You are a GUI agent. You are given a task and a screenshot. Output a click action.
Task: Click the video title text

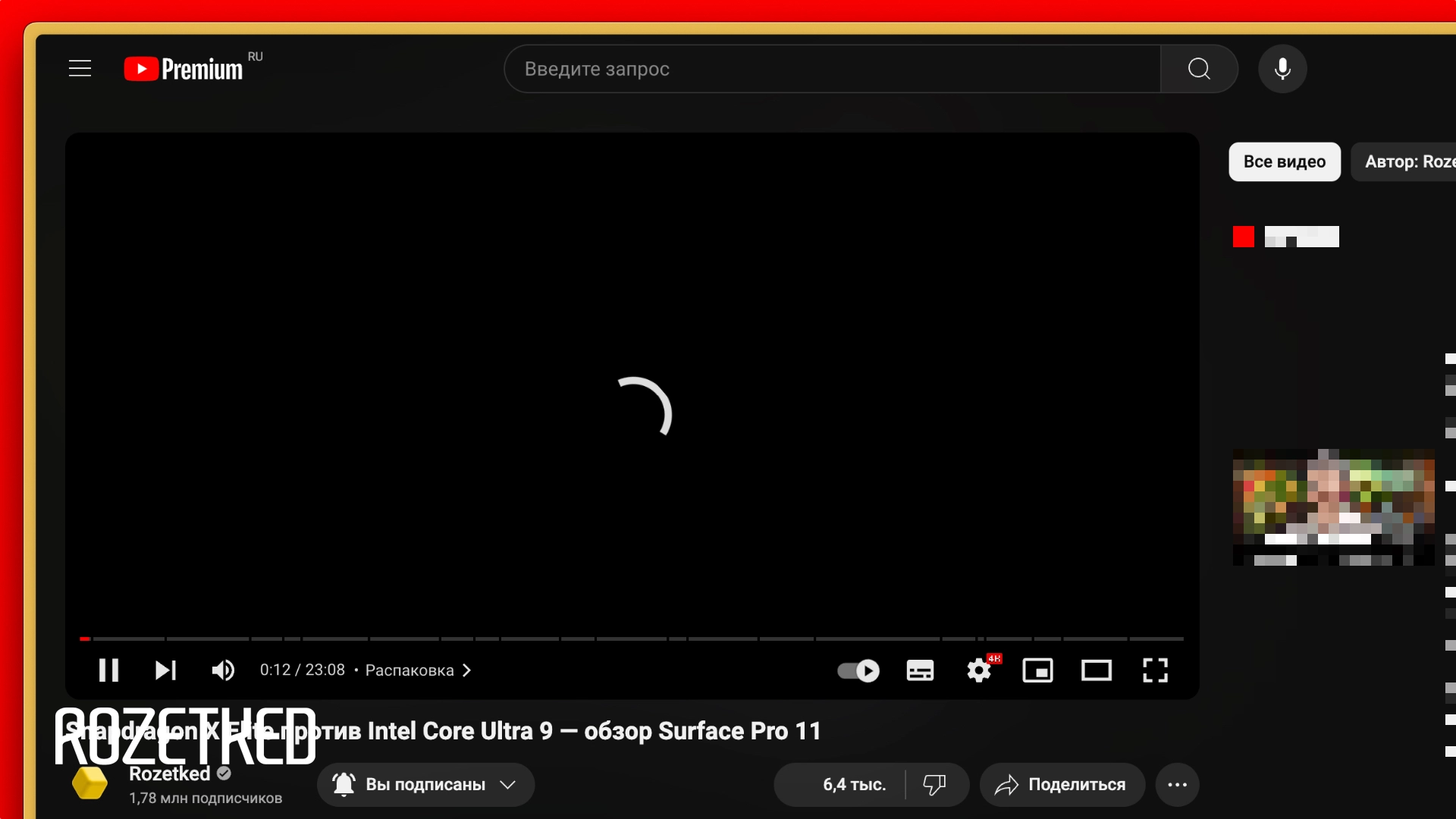[x=443, y=731]
